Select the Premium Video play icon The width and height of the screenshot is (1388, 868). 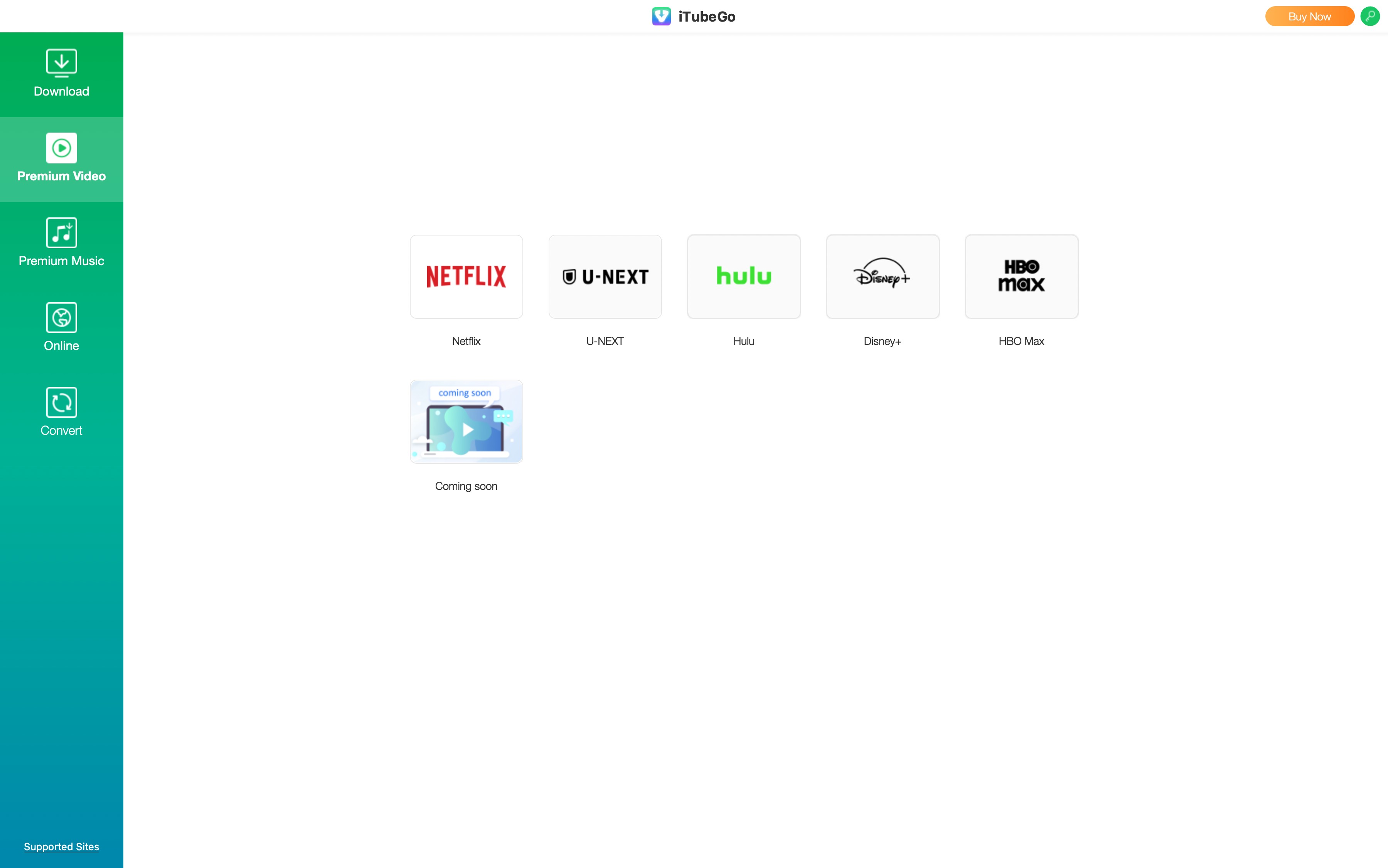(x=61, y=148)
